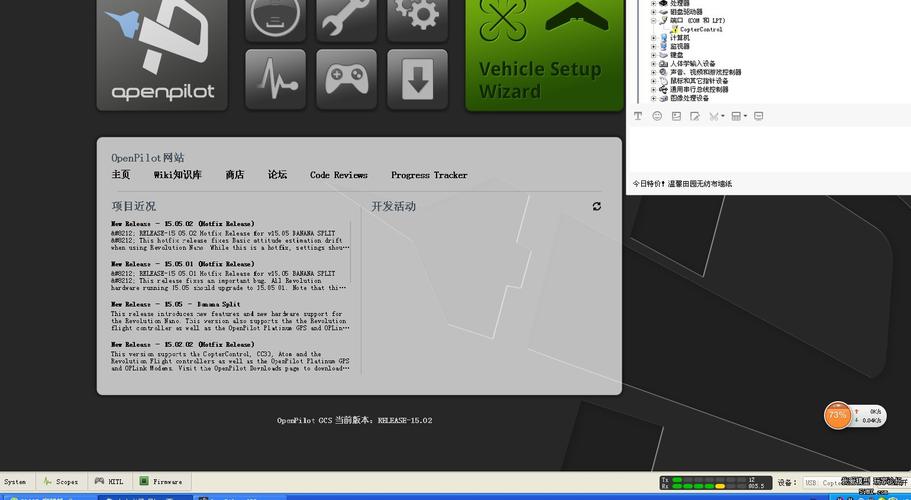The height and width of the screenshot is (500, 911).
Task: Open the scissors screenshot options arrow
Action: click(723, 116)
